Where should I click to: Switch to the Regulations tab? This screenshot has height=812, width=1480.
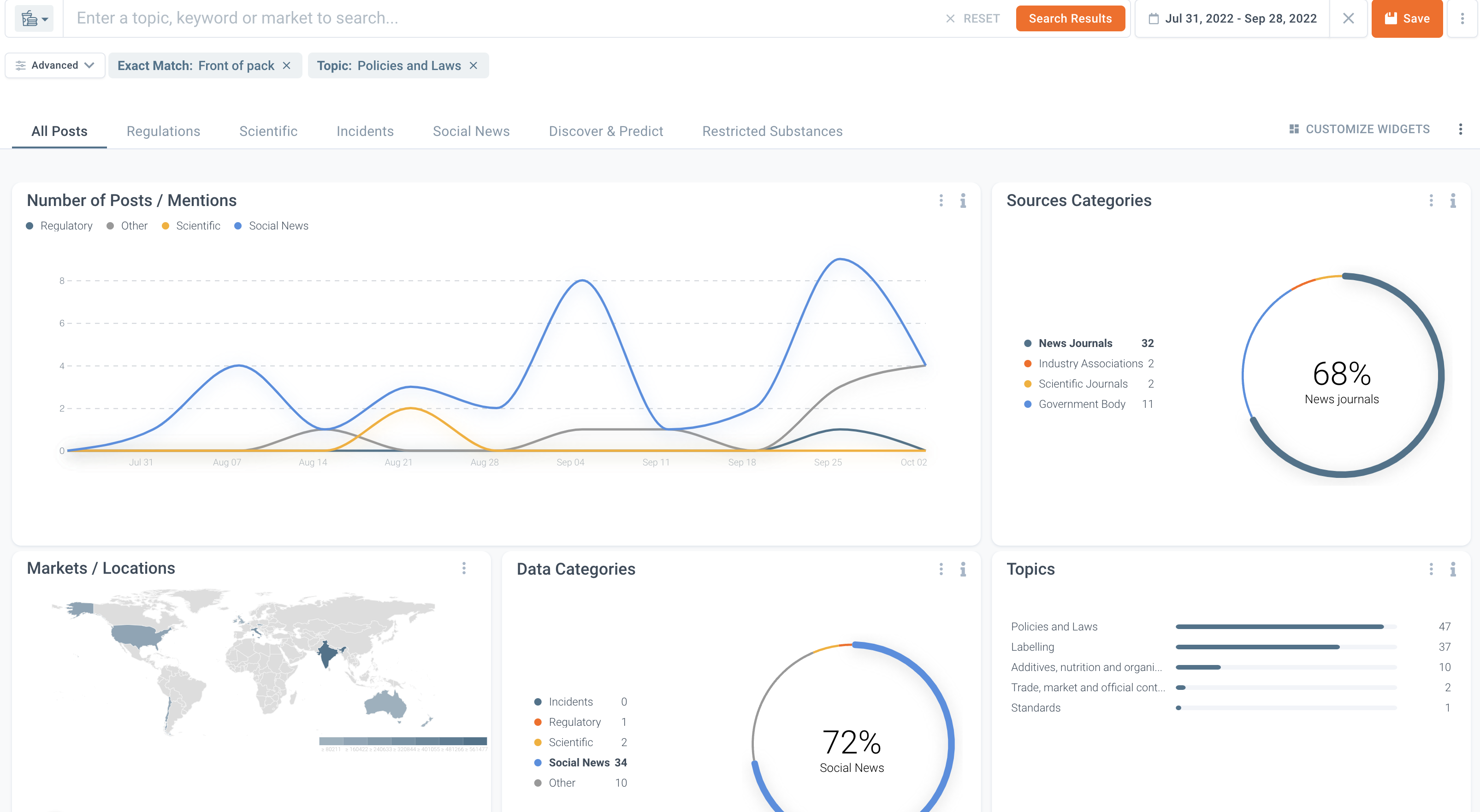(x=163, y=131)
